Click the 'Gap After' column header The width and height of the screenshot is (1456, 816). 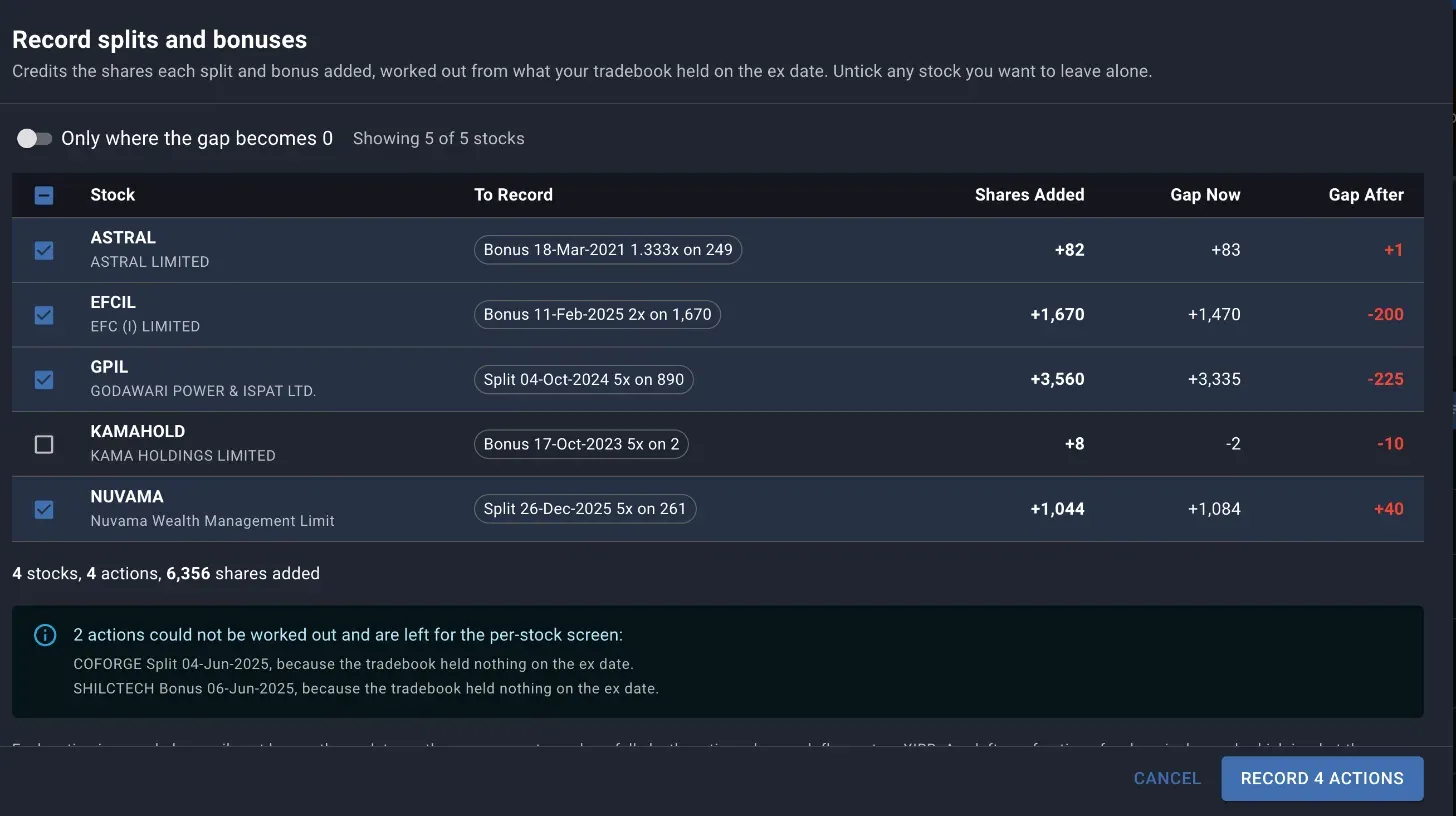[1366, 195]
